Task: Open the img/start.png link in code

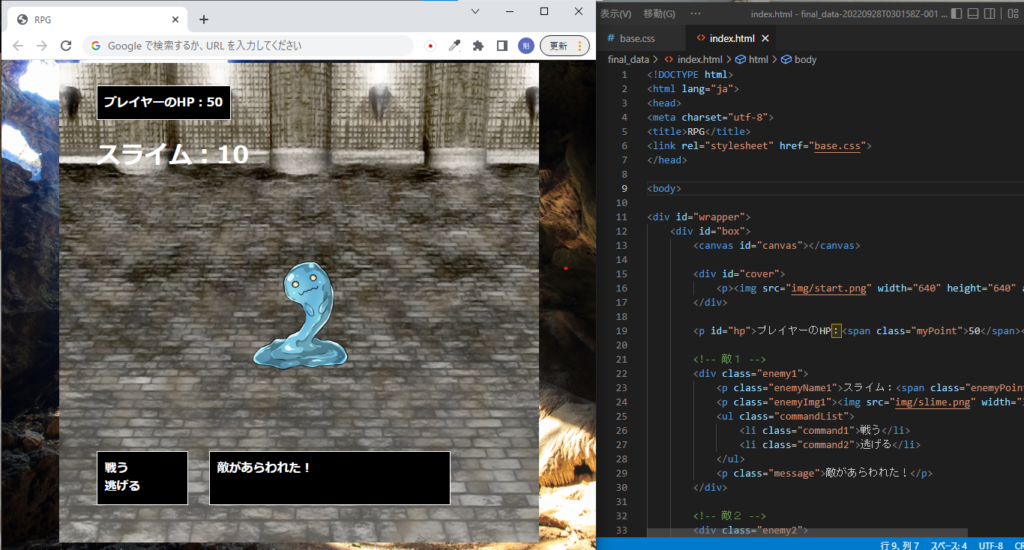Action: (829, 289)
